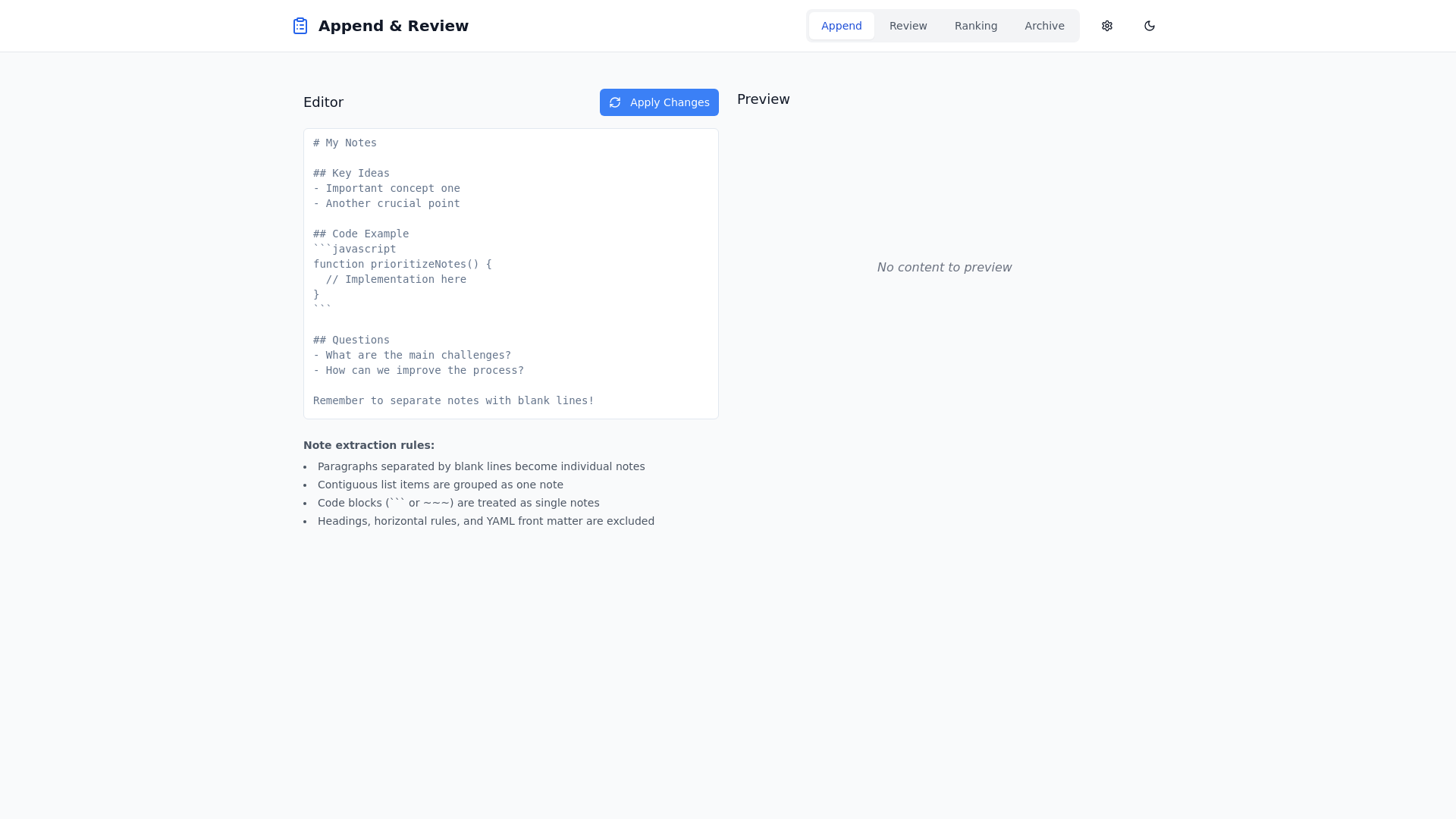The image size is (1456, 819).
Task: Click the Apply Changes button
Action: (x=659, y=102)
